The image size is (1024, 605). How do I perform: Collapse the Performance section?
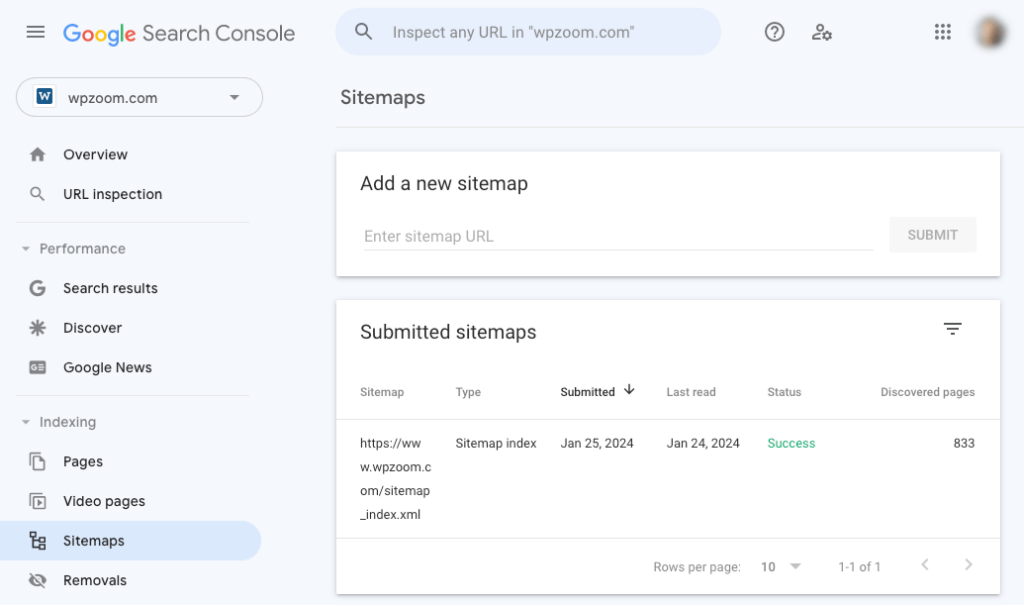(x=25, y=249)
